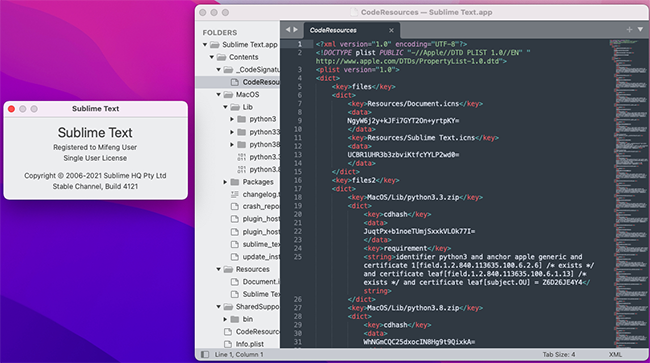Click the second plugin_host file icon
The height and width of the screenshot is (363, 650).
(235, 232)
